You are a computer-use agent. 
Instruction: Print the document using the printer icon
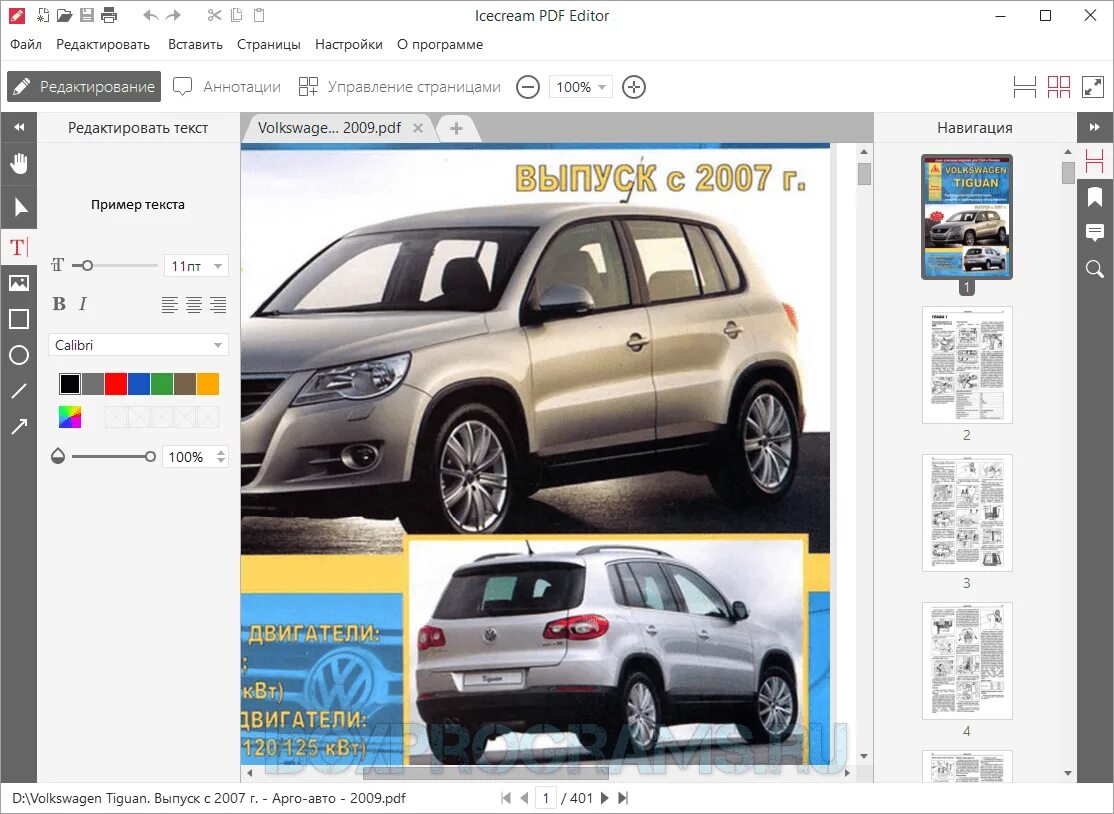109,15
